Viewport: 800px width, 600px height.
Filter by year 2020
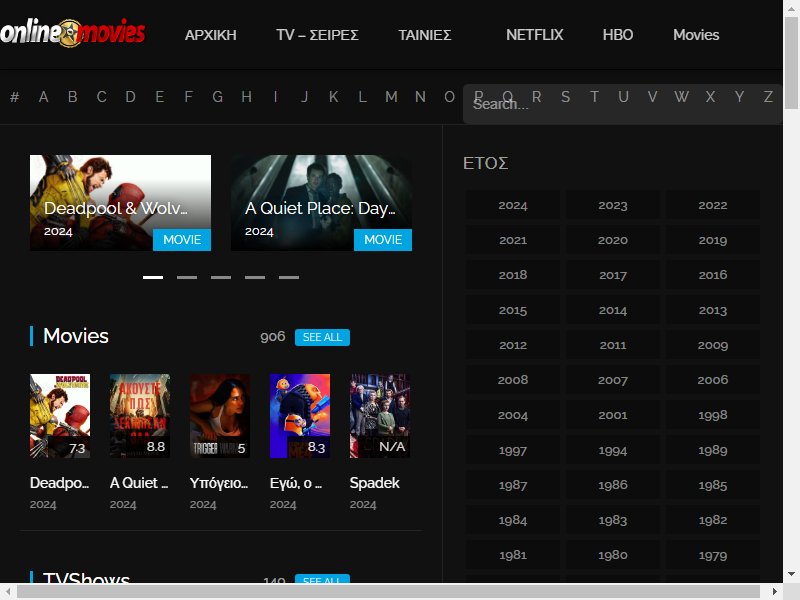coord(613,240)
